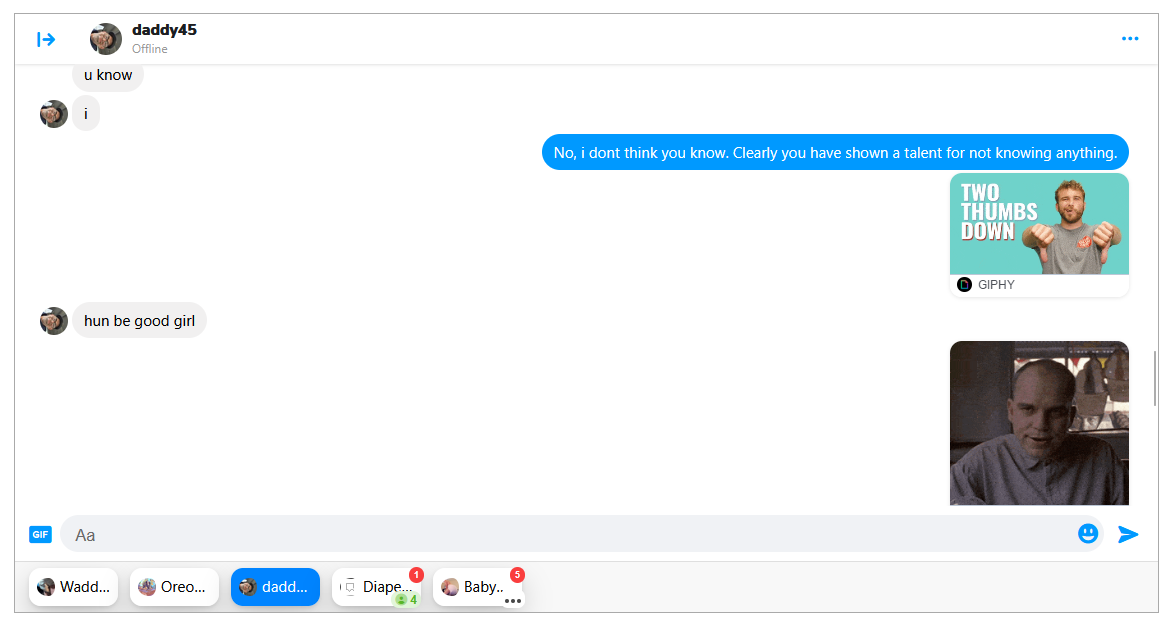The image size is (1170, 624).
Task: Click the bald man GIF thumbnail
Action: tap(1039, 423)
